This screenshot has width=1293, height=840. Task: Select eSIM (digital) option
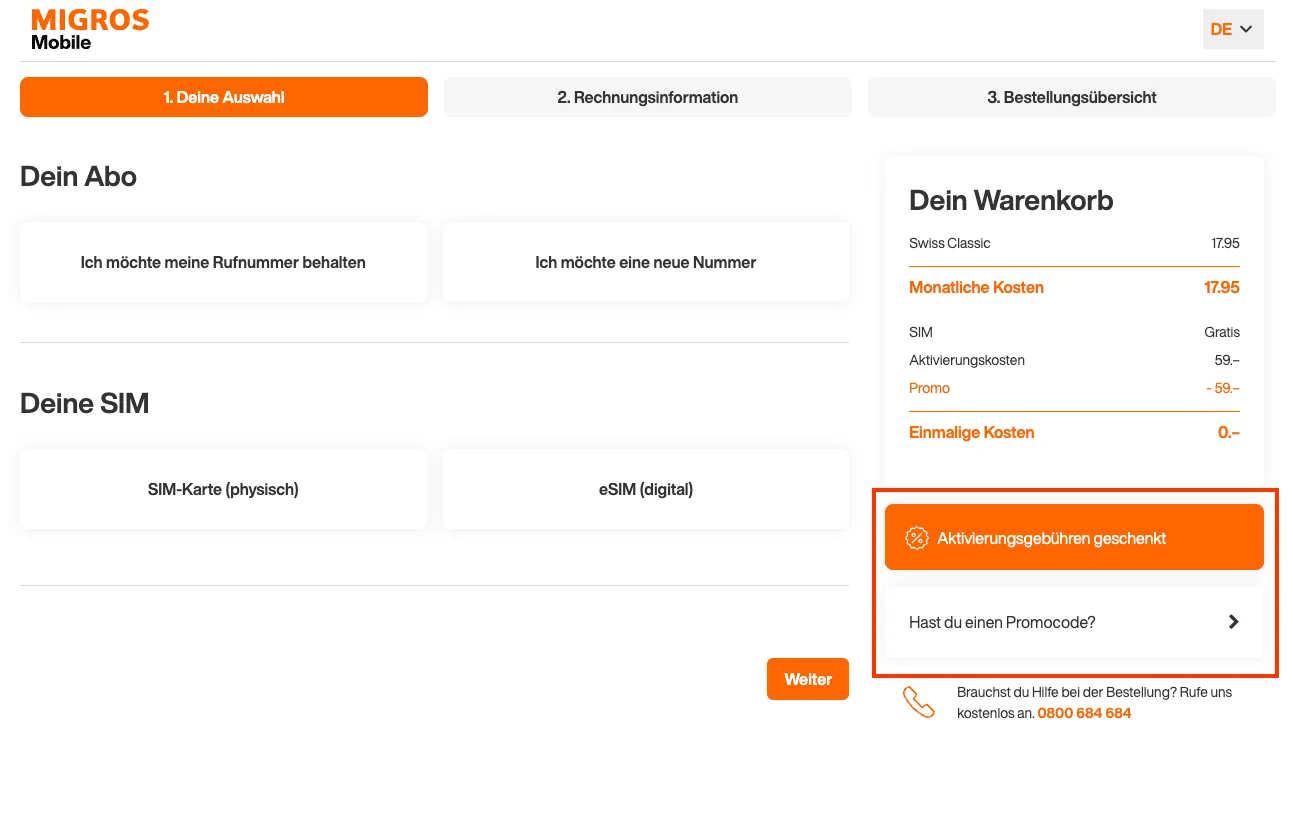[x=646, y=489]
